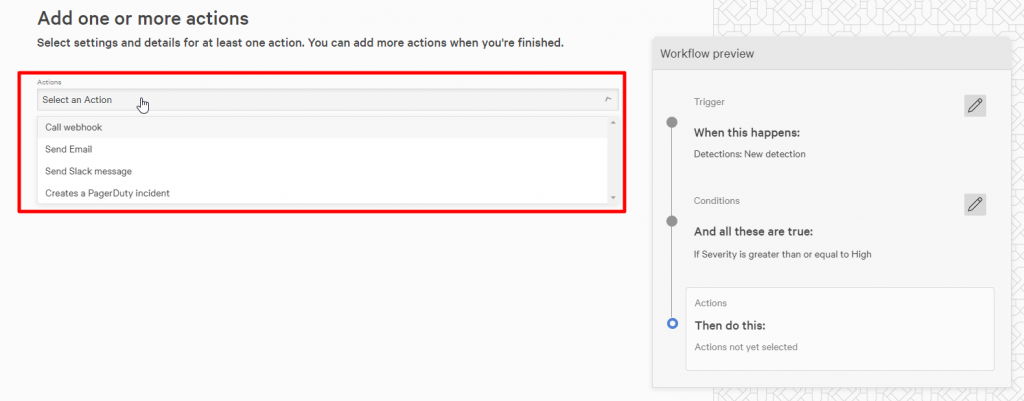Click the Trigger step gray timeline node
The height and width of the screenshot is (401, 1024).
pyautogui.click(x=671, y=122)
